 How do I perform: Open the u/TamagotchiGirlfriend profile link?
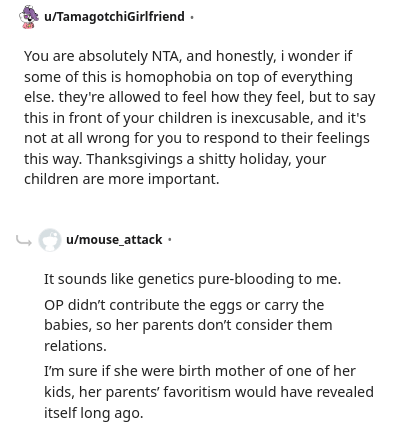(114, 16)
